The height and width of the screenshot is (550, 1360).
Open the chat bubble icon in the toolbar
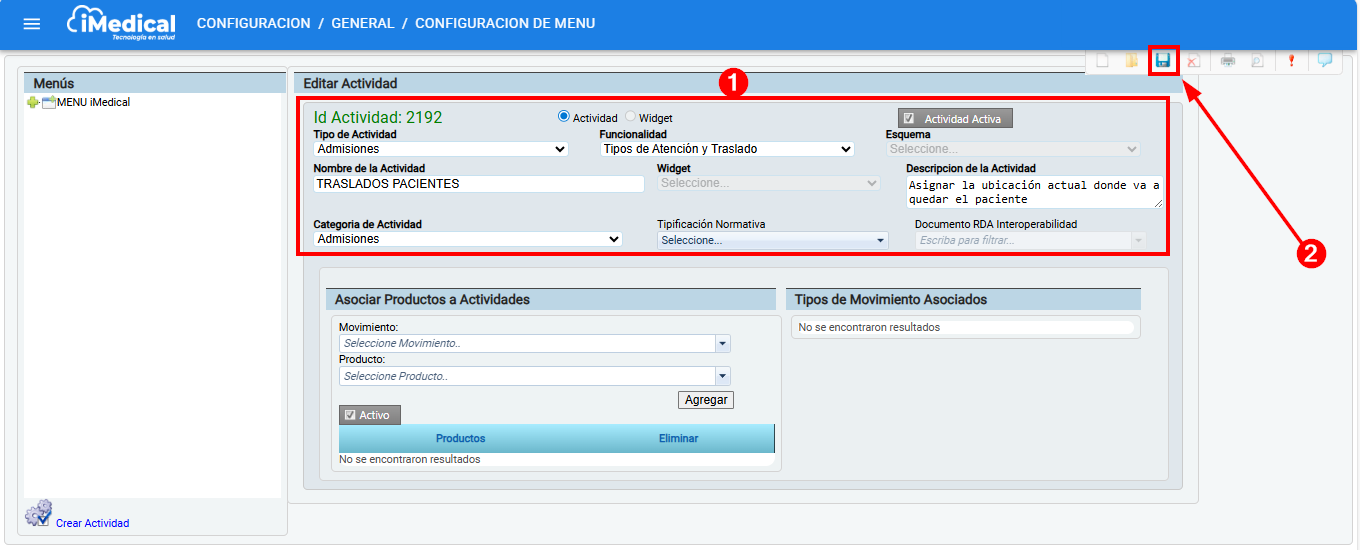(x=1325, y=60)
